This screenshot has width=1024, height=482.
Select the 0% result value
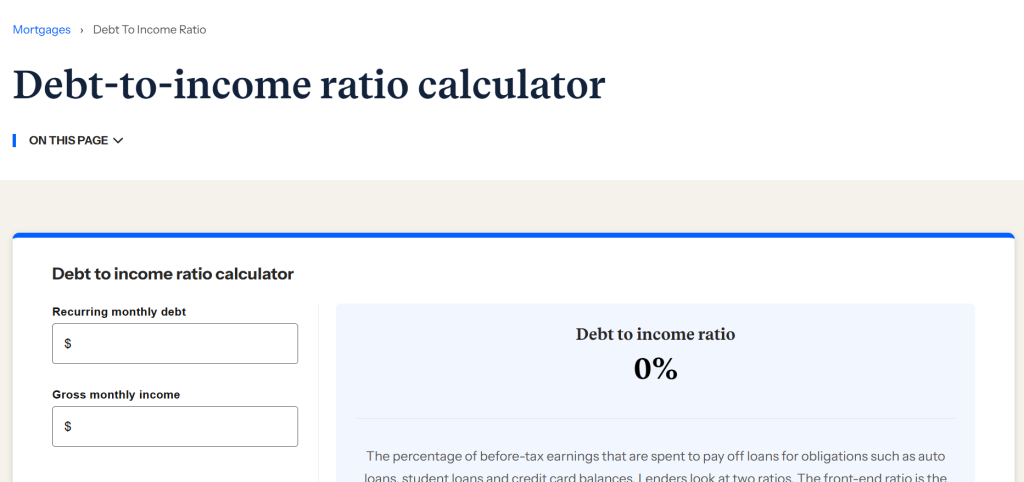[x=655, y=369]
